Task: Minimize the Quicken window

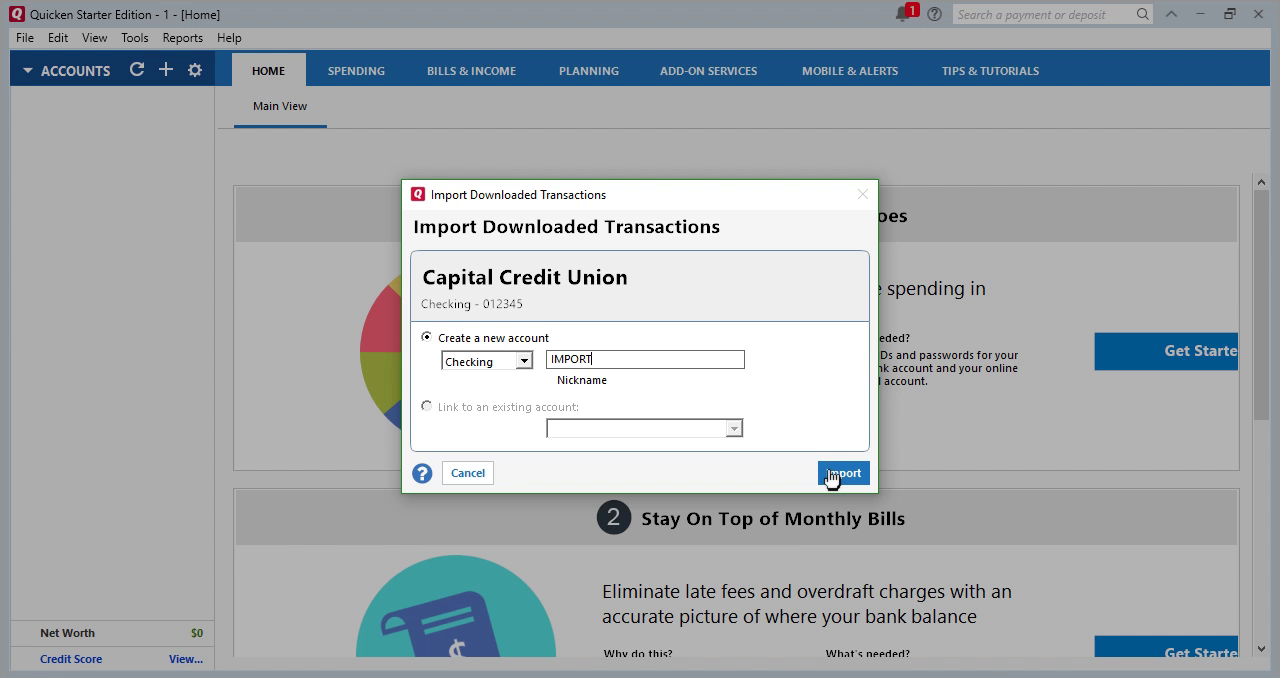Action: pos(1200,14)
